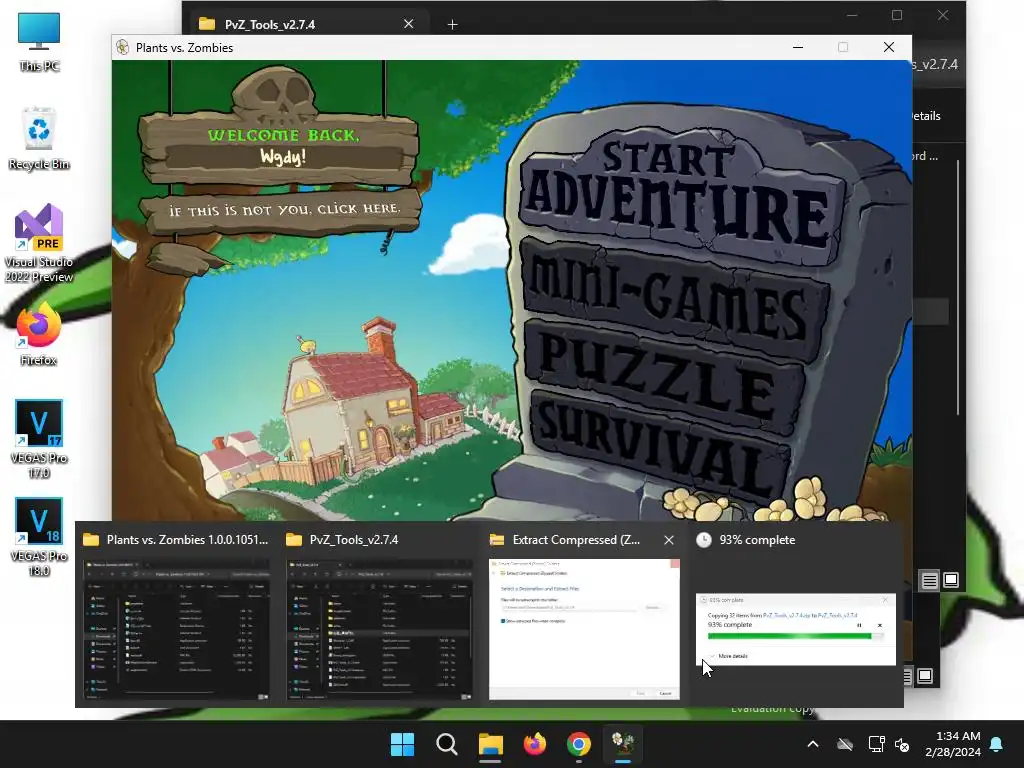The height and width of the screenshot is (768, 1024).
Task: Close the Plants vs. Zombies game window
Action: tap(889, 47)
